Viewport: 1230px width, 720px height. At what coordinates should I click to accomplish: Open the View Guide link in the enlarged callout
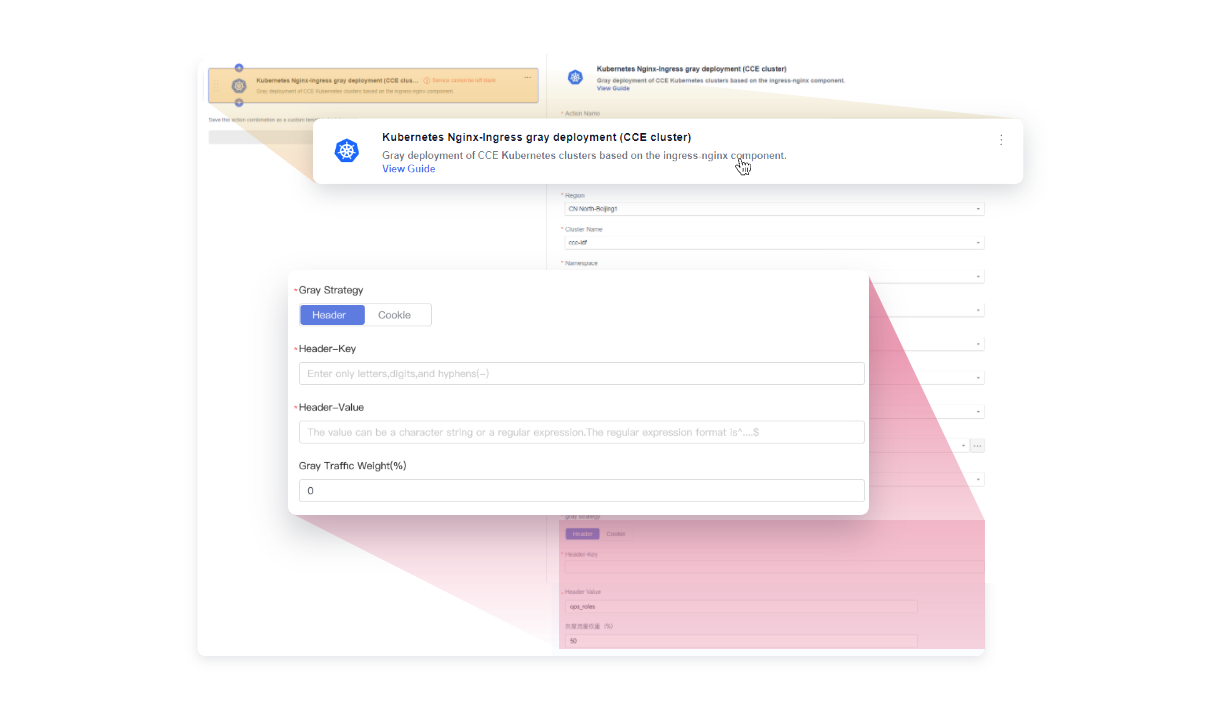[x=409, y=169]
